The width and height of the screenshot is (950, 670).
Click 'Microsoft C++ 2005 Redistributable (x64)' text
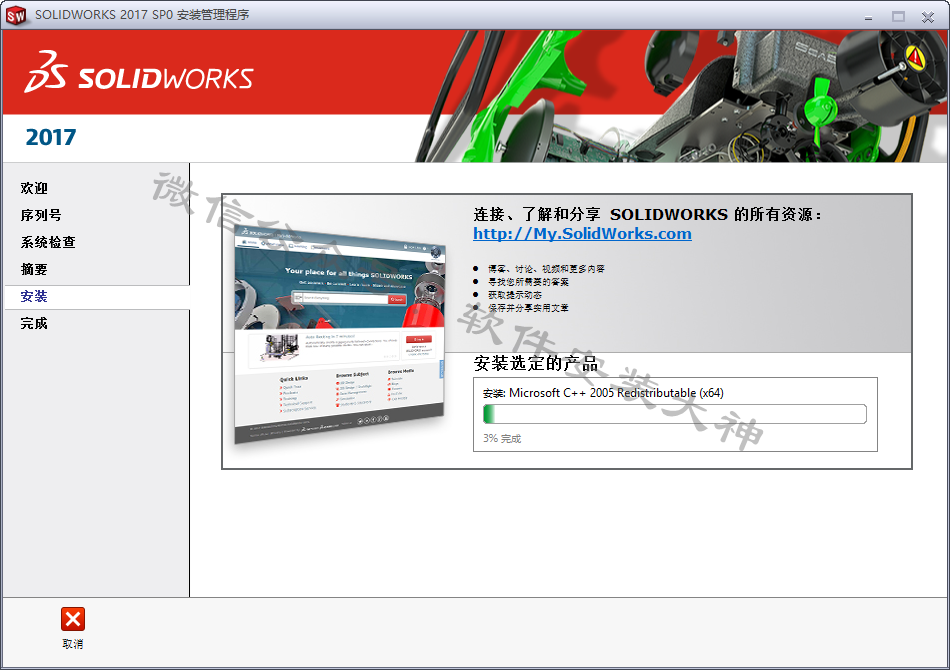click(x=616, y=393)
